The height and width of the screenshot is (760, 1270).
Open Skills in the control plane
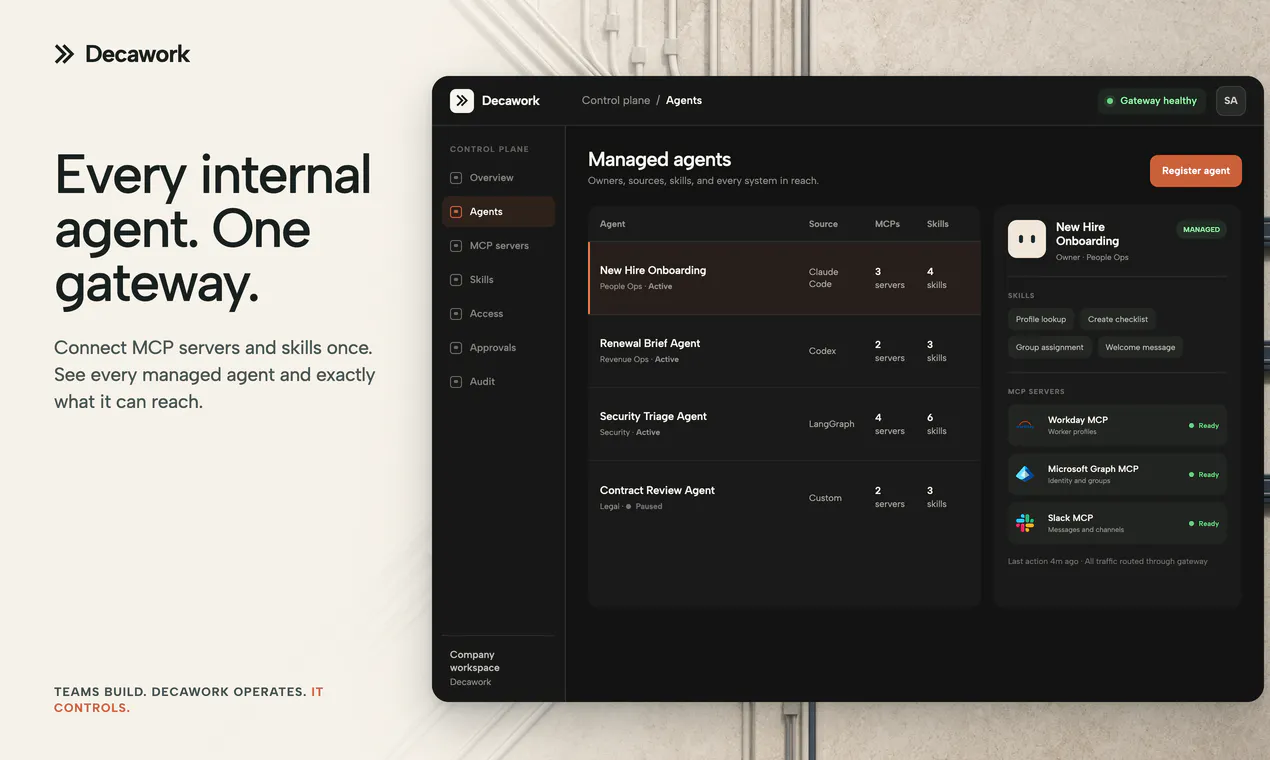(x=498, y=280)
